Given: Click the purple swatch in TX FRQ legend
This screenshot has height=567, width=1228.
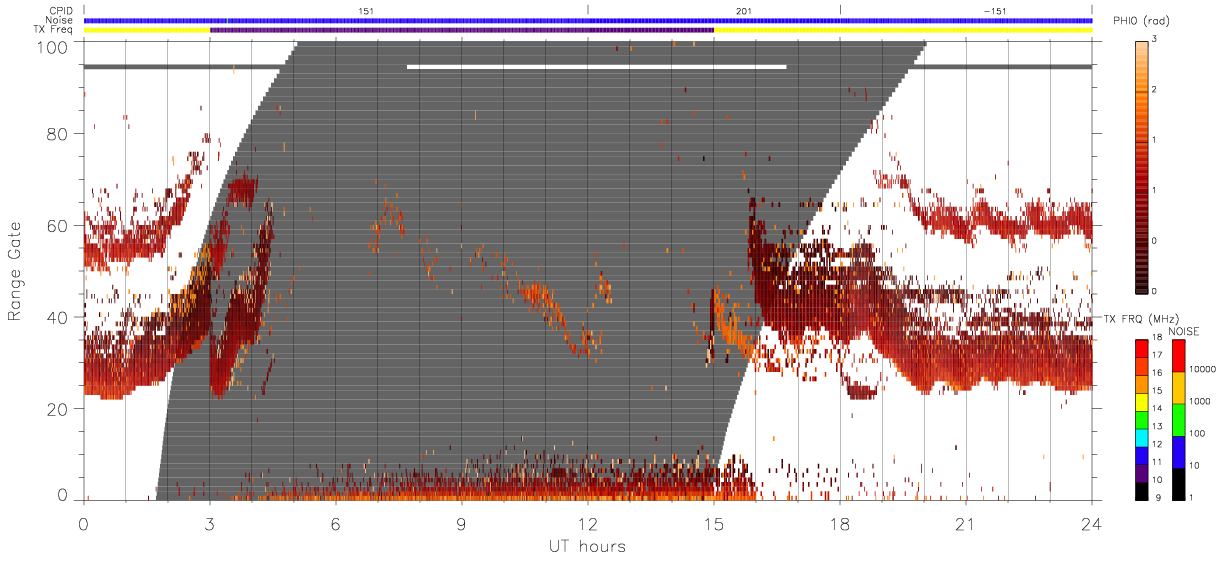Looking at the screenshot, I should [1142, 473].
